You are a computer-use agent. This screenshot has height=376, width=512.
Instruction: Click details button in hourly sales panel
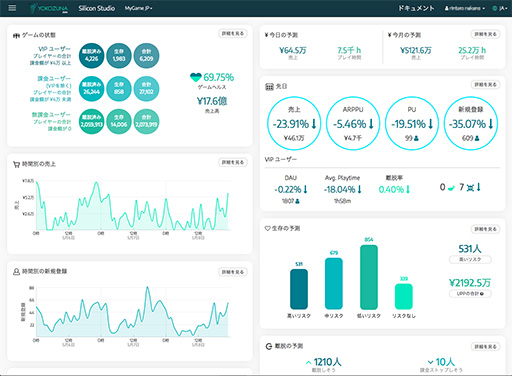[233, 162]
